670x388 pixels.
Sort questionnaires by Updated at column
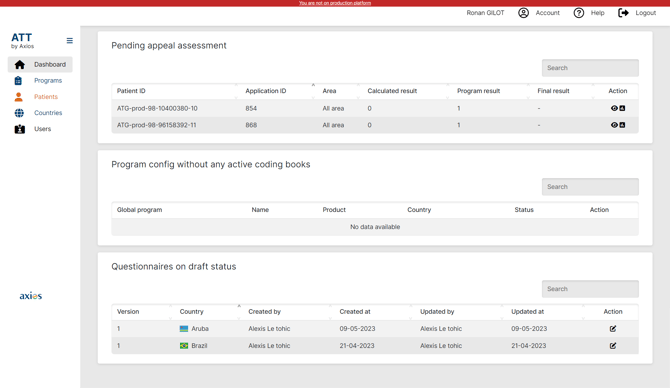click(527, 312)
